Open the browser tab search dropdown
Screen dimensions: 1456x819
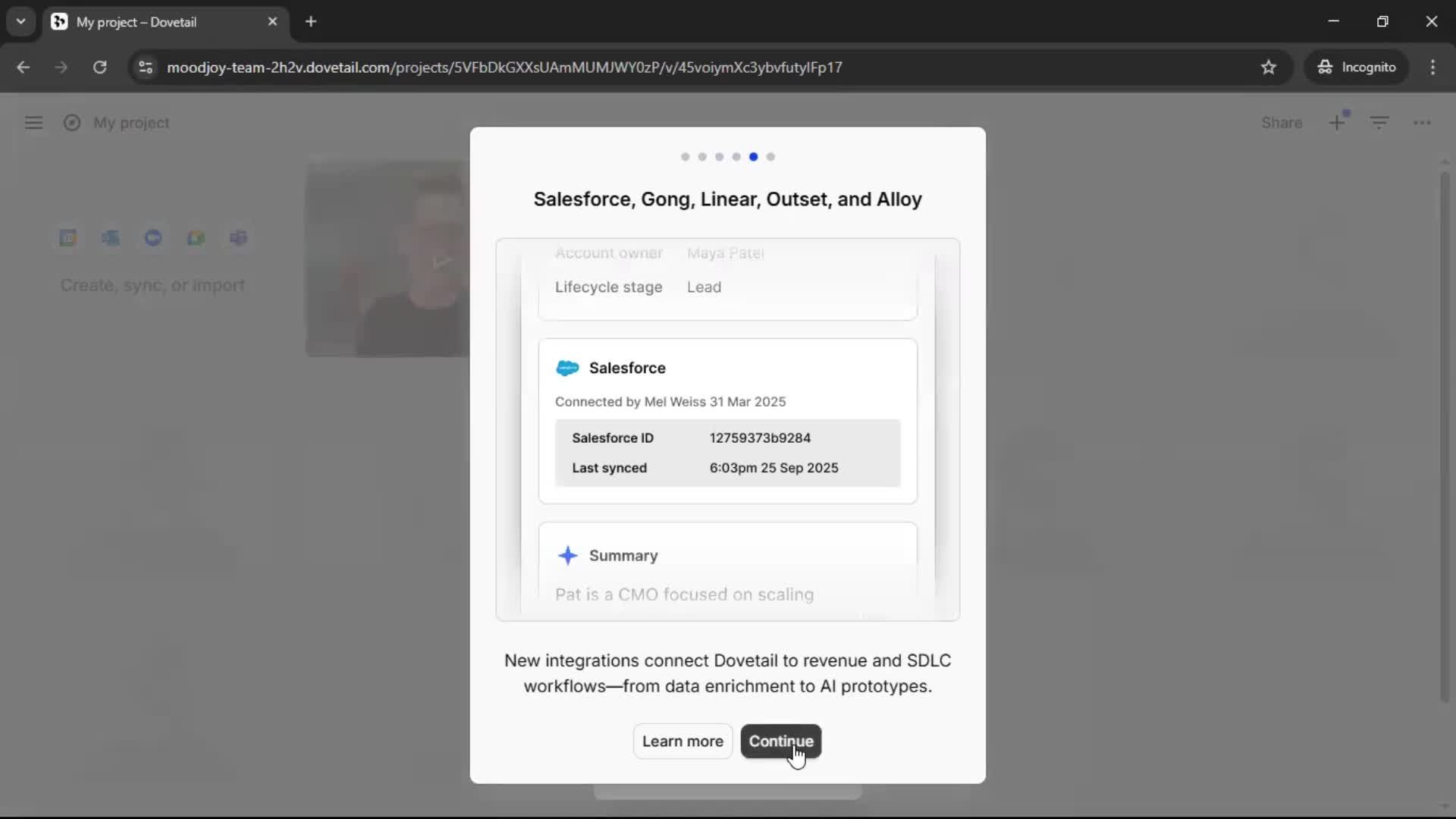pos(20,21)
